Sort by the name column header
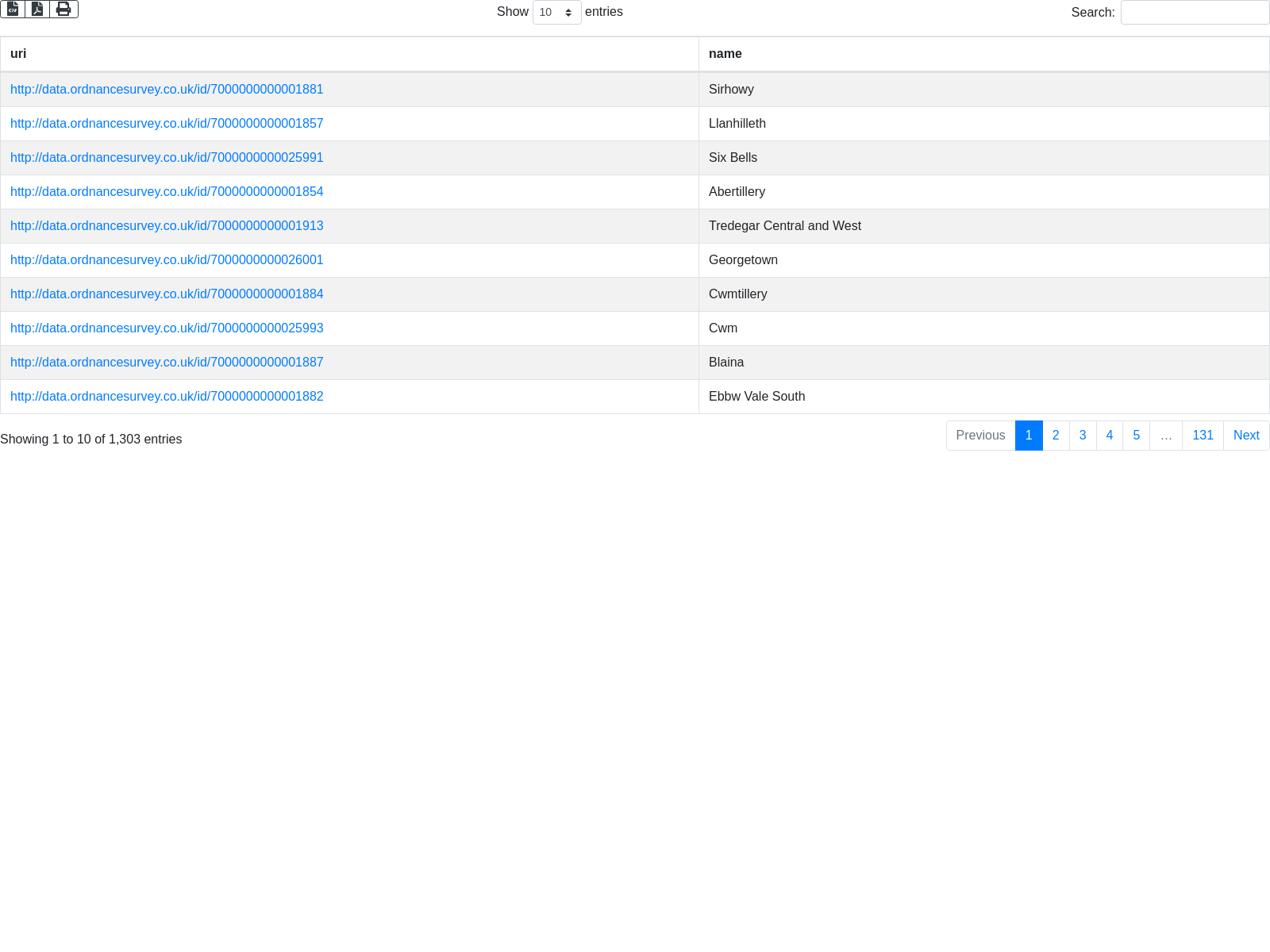 coord(725,54)
